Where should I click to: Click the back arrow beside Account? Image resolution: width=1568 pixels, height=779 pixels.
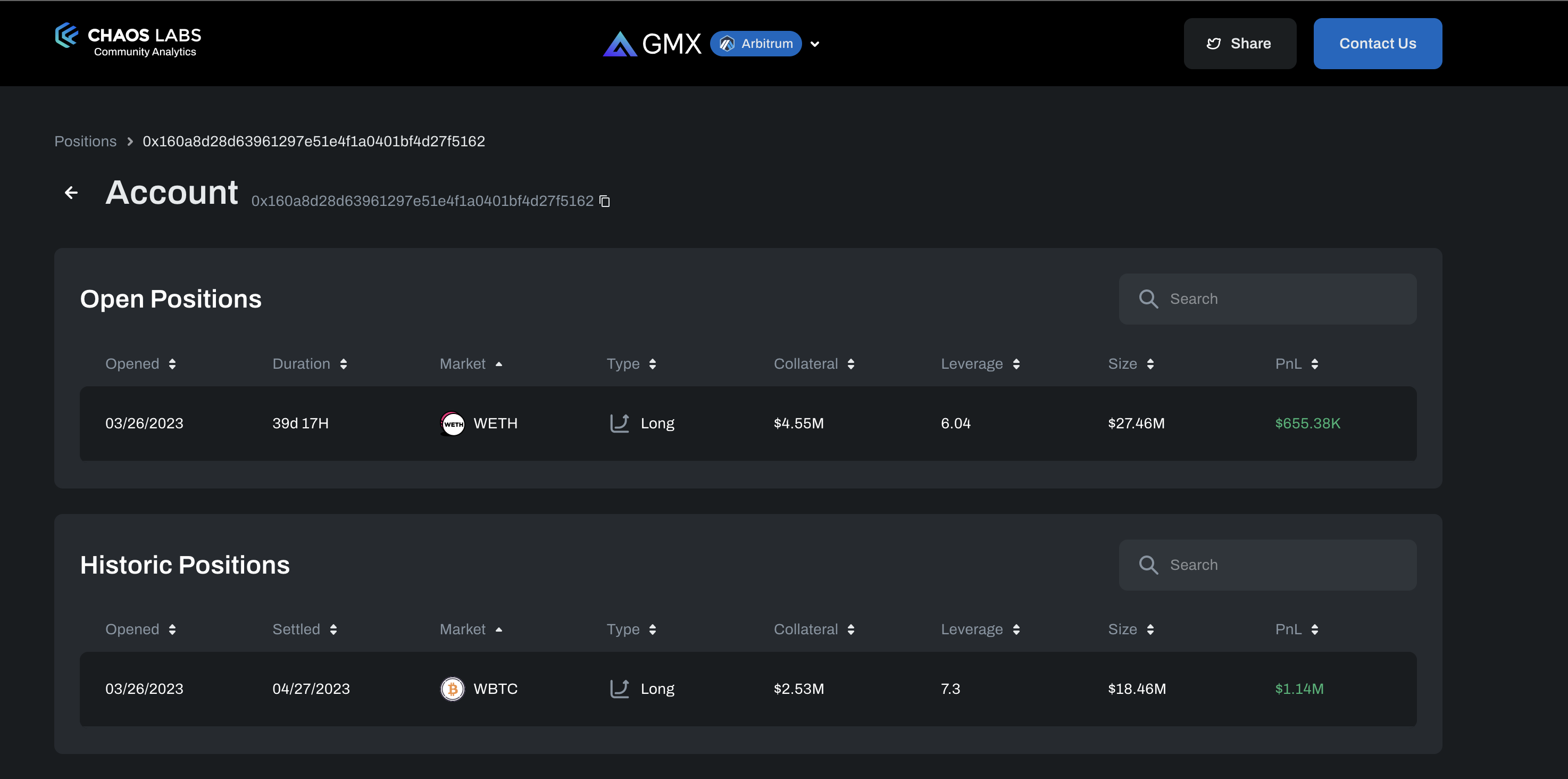point(71,193)
